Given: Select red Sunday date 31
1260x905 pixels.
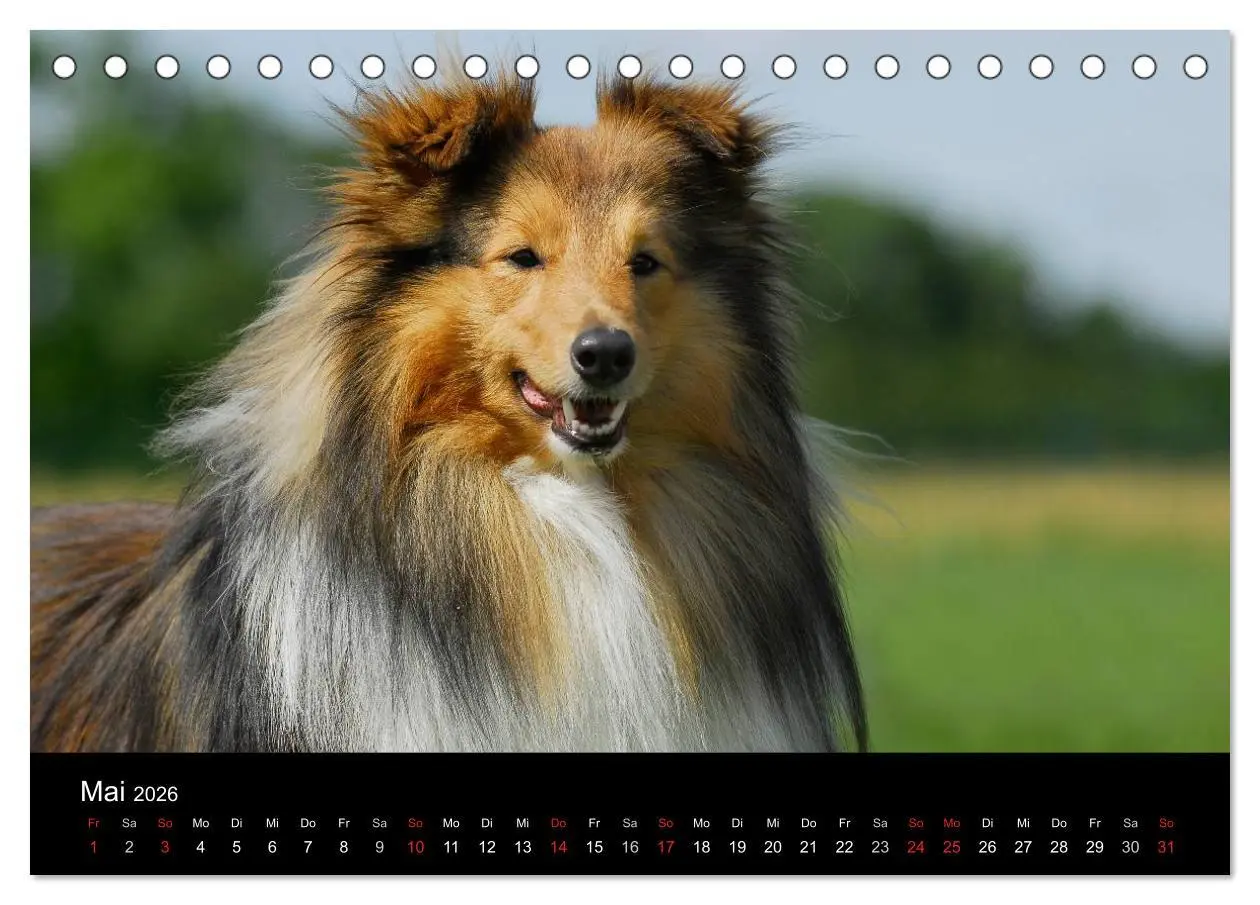Looking at the screenshot, I should coord(1166,847).
